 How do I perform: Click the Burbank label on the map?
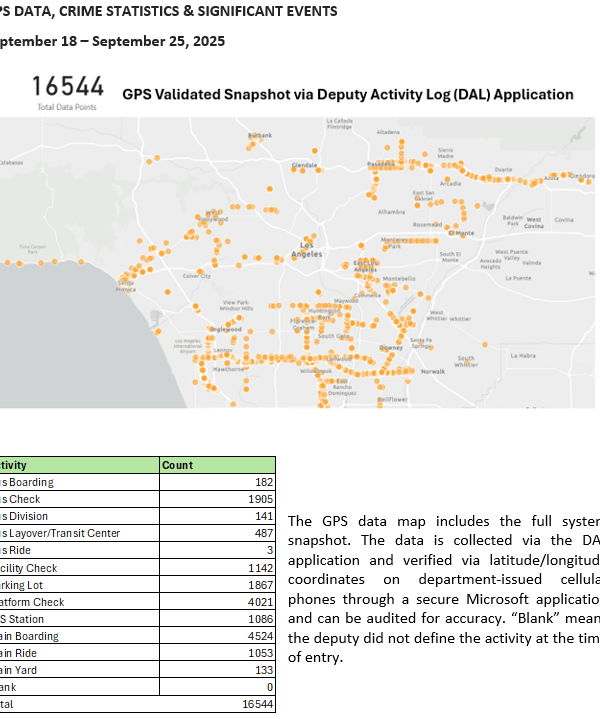(x=259, y=135)
